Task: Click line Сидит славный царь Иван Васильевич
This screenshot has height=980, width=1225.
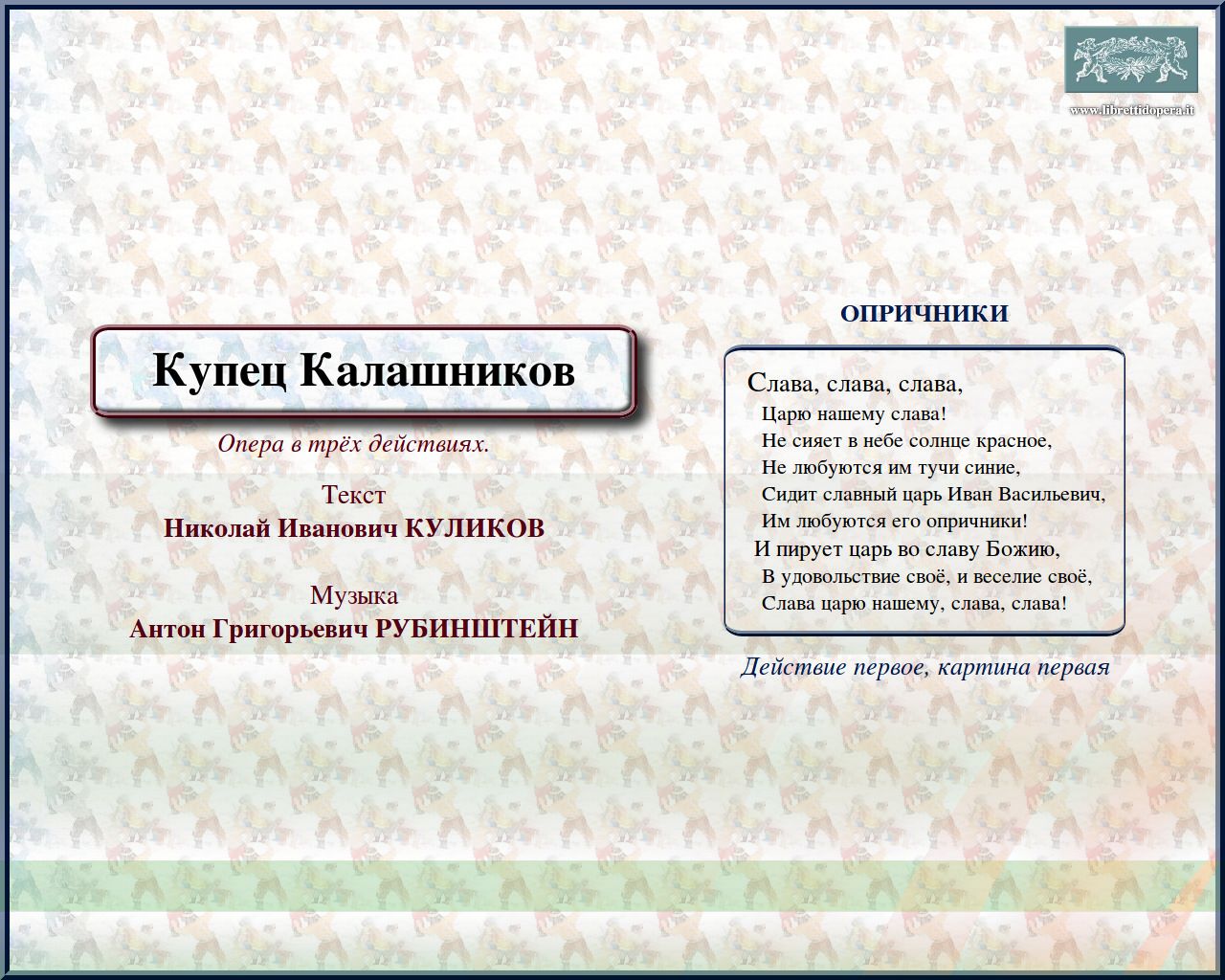Action: coord(933,495)
